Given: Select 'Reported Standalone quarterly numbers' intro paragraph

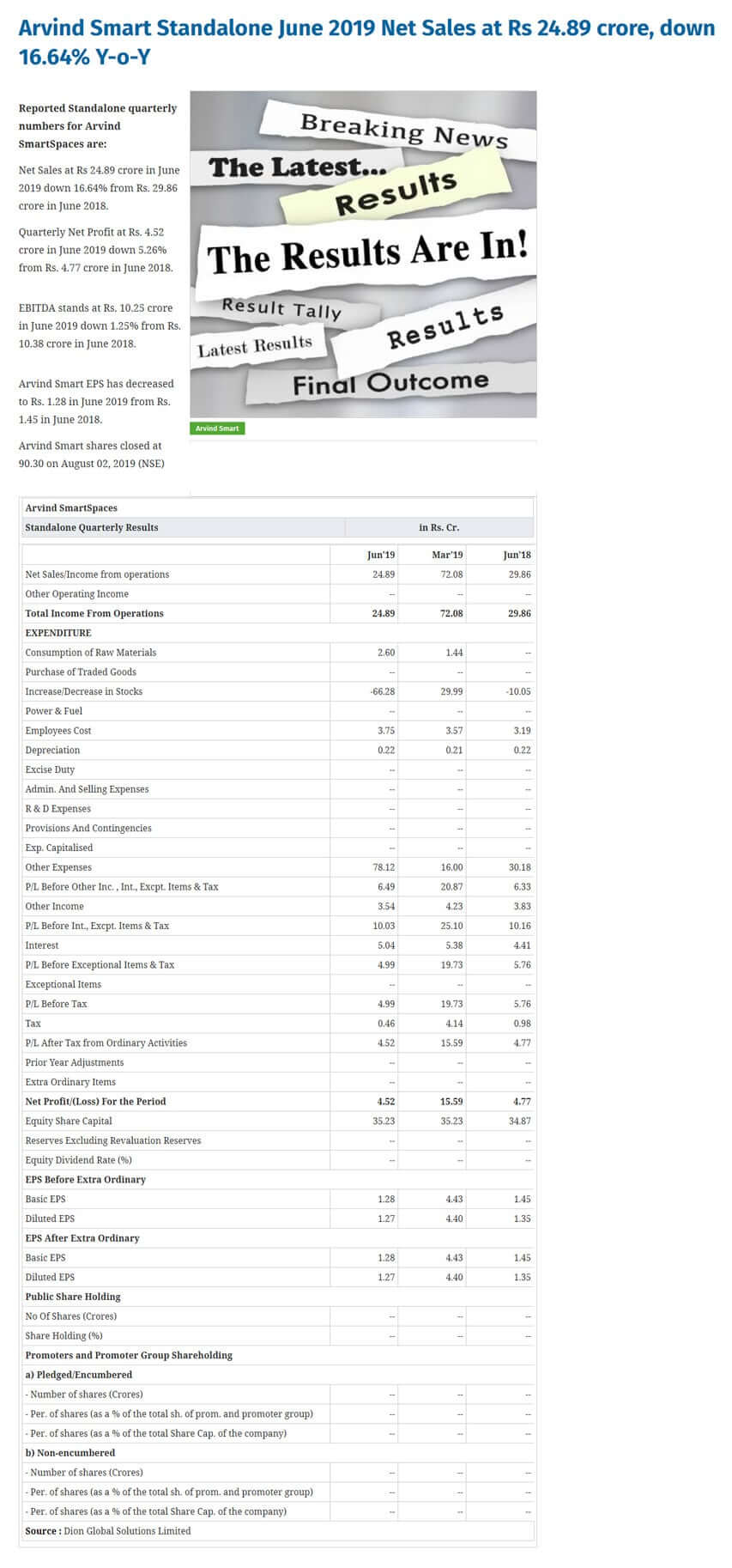Looking at the screenshot, I should 98,126.
